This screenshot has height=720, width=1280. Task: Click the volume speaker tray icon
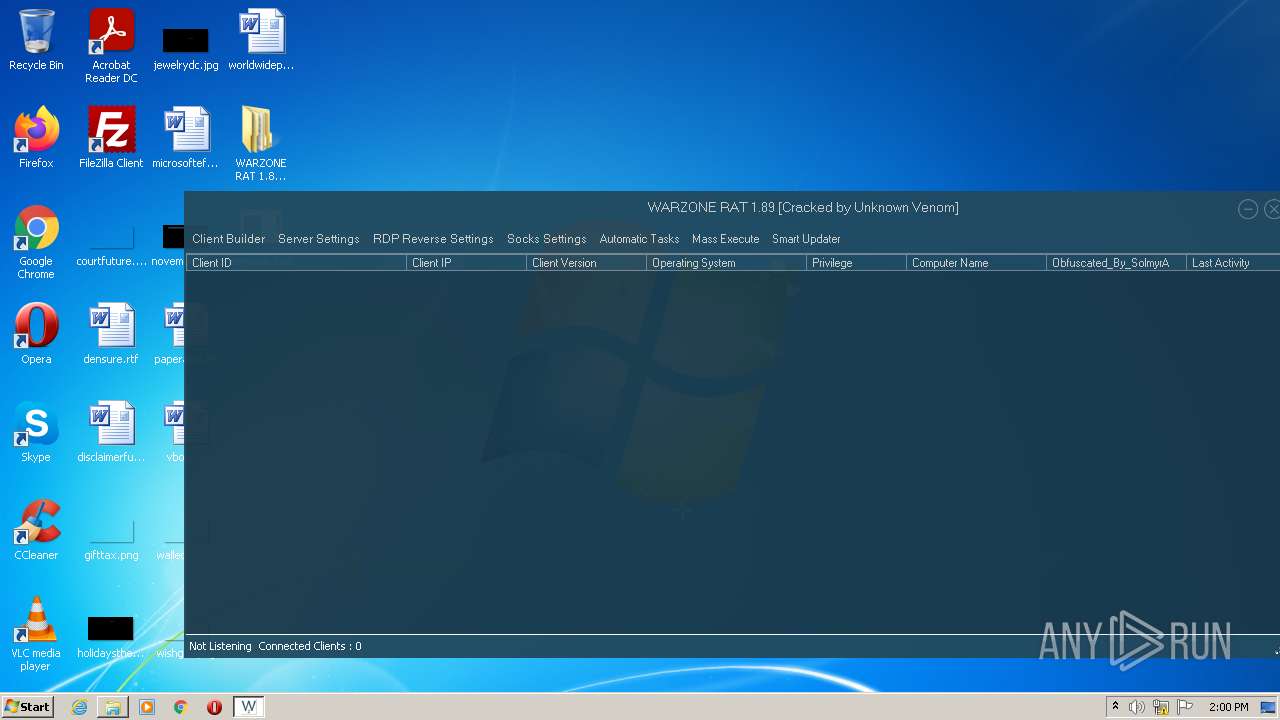click(x=1137, y=707)
